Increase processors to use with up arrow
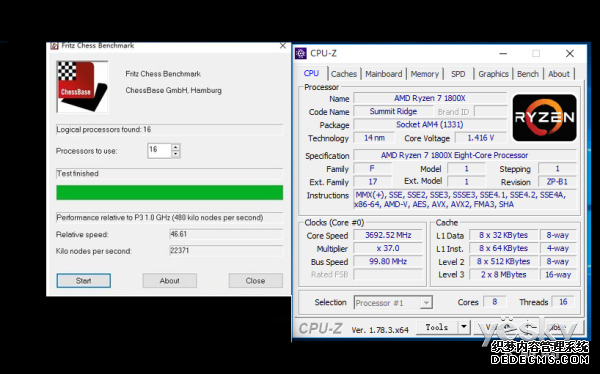The image size is (600, 374). tap(175, 147)
